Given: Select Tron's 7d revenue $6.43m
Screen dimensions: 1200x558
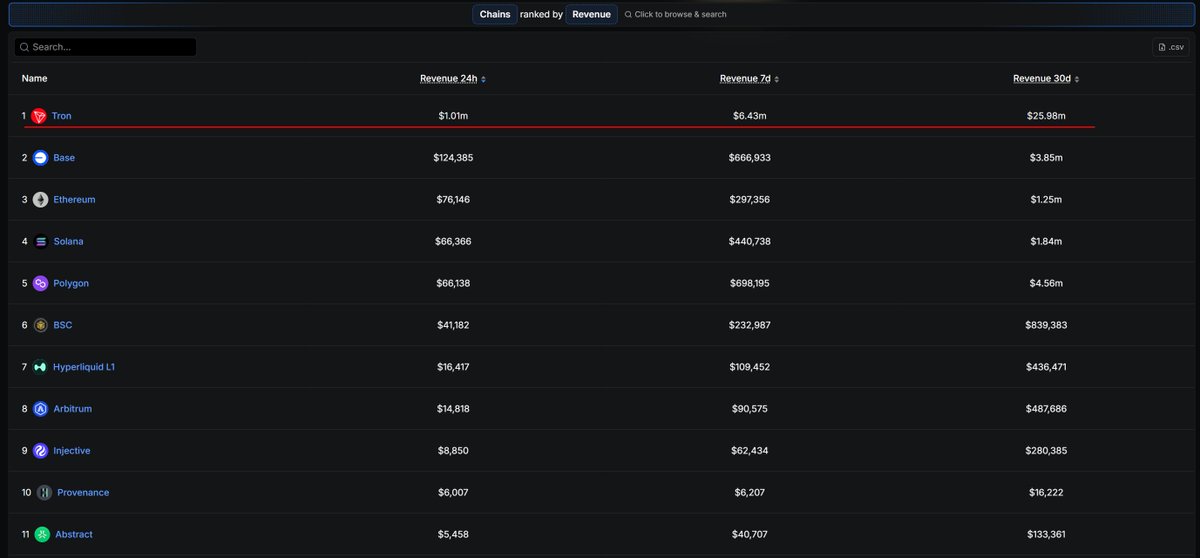Looking at the screenshot, I should click(749, 116).
